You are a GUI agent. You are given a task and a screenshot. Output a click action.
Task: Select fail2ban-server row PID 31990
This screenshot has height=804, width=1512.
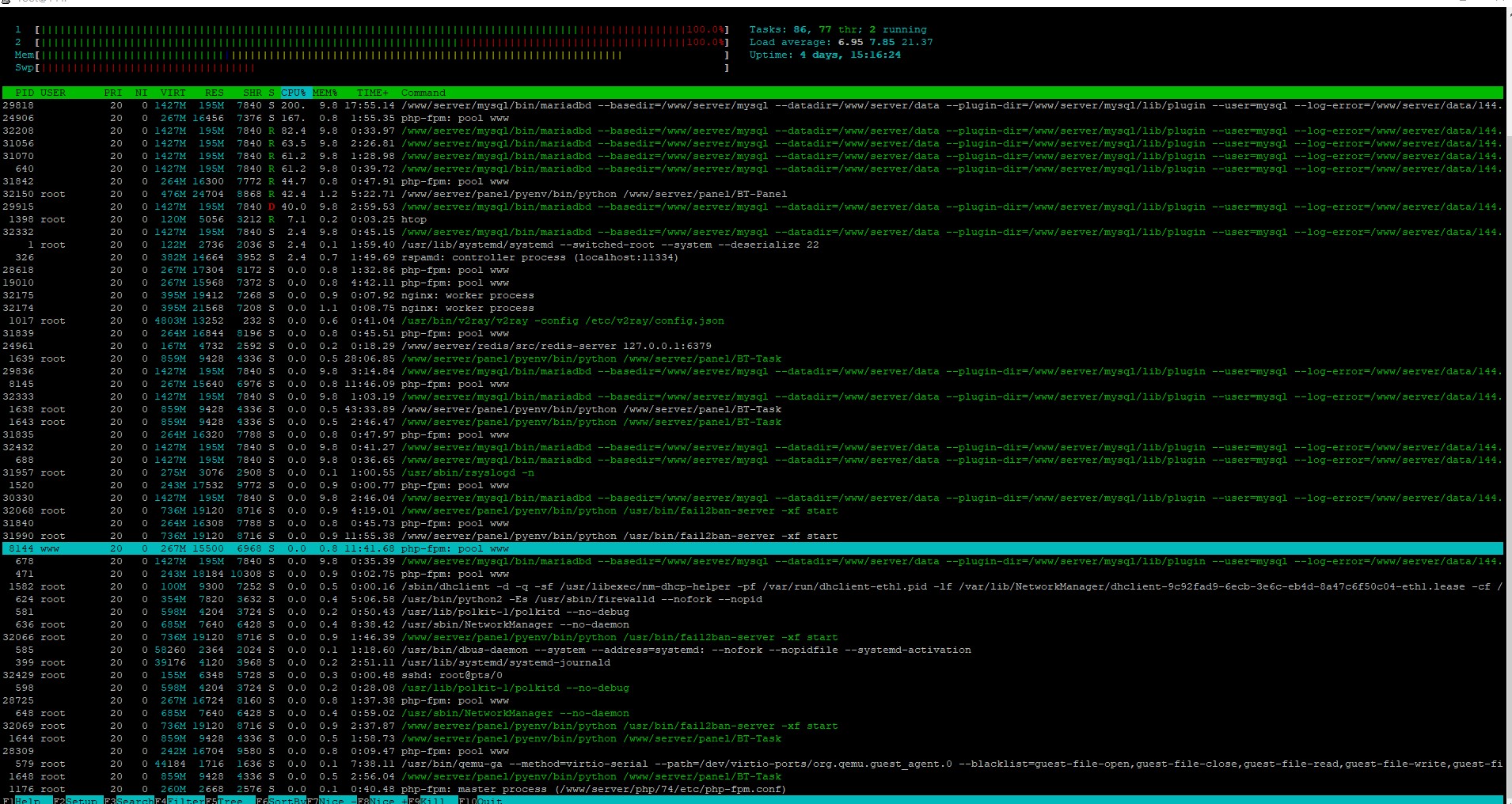pos(752,536)
